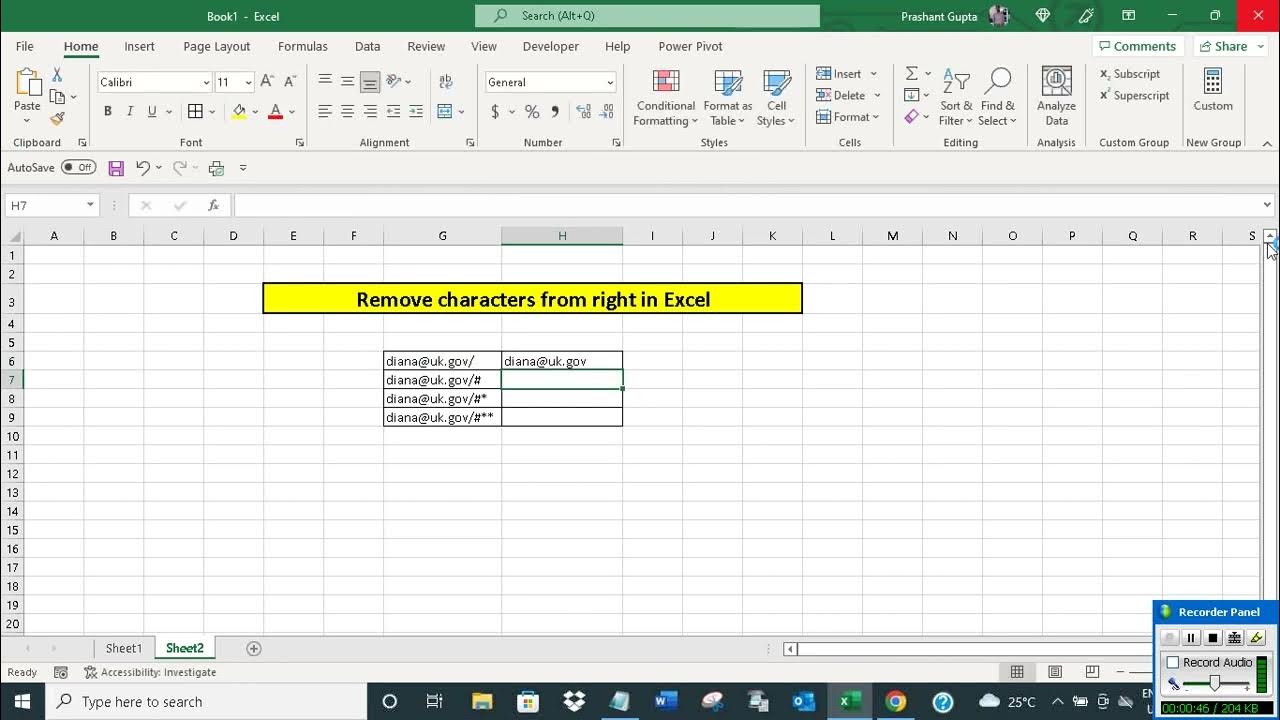Open Font dialog launcher
1280x720 pixels.
click(x=300, y=143)
